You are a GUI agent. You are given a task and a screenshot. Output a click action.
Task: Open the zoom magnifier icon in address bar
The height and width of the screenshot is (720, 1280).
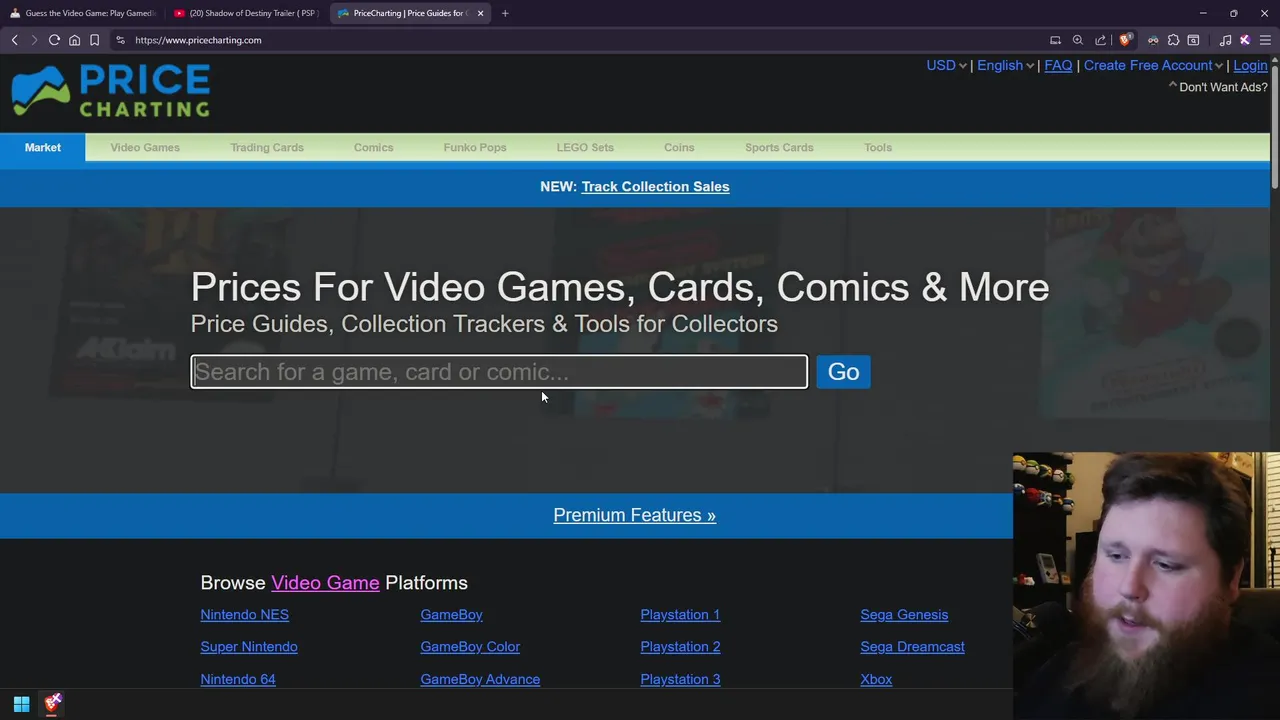[1078, 40]
